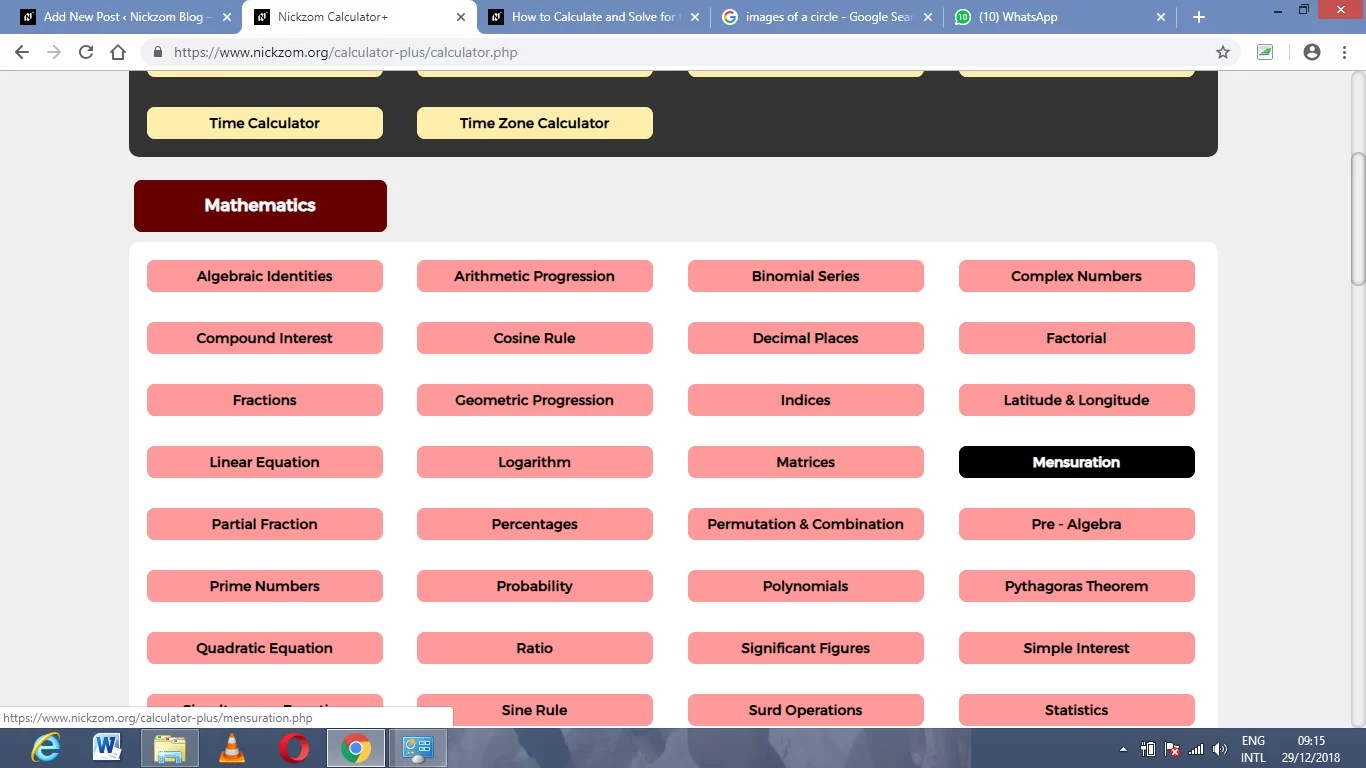This screenshot has width=1366, height=768.
Task: Select Linear Equation
Action: coord(264,462)
